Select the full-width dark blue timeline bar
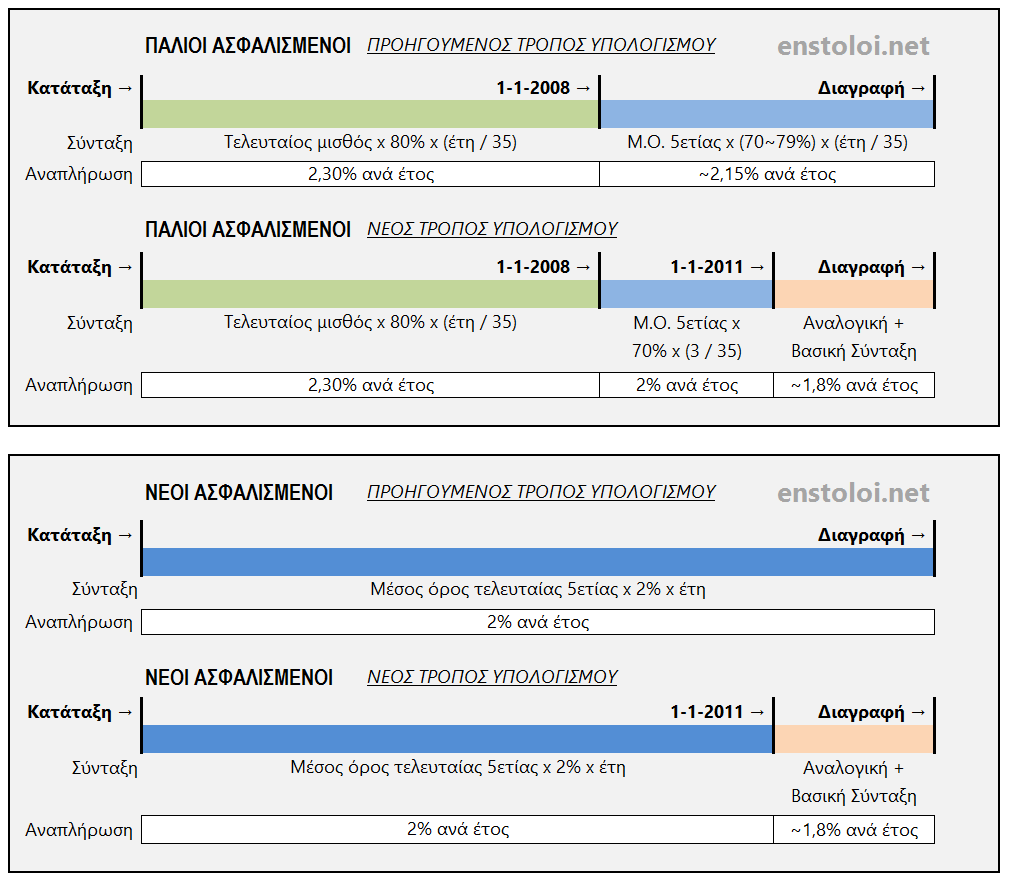 (537, 562)
